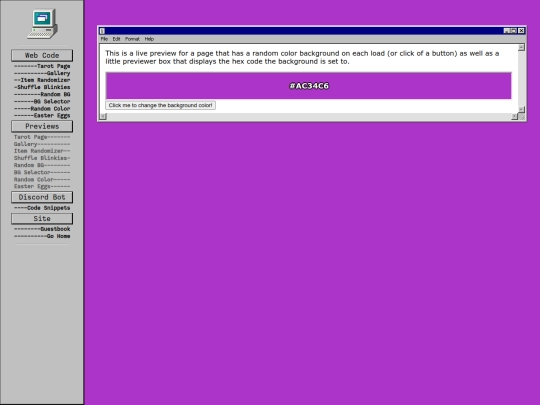Click the horizontal scrollbar right arrow
Viewport: 540px width, 405px height.
[x=515, y=116]
